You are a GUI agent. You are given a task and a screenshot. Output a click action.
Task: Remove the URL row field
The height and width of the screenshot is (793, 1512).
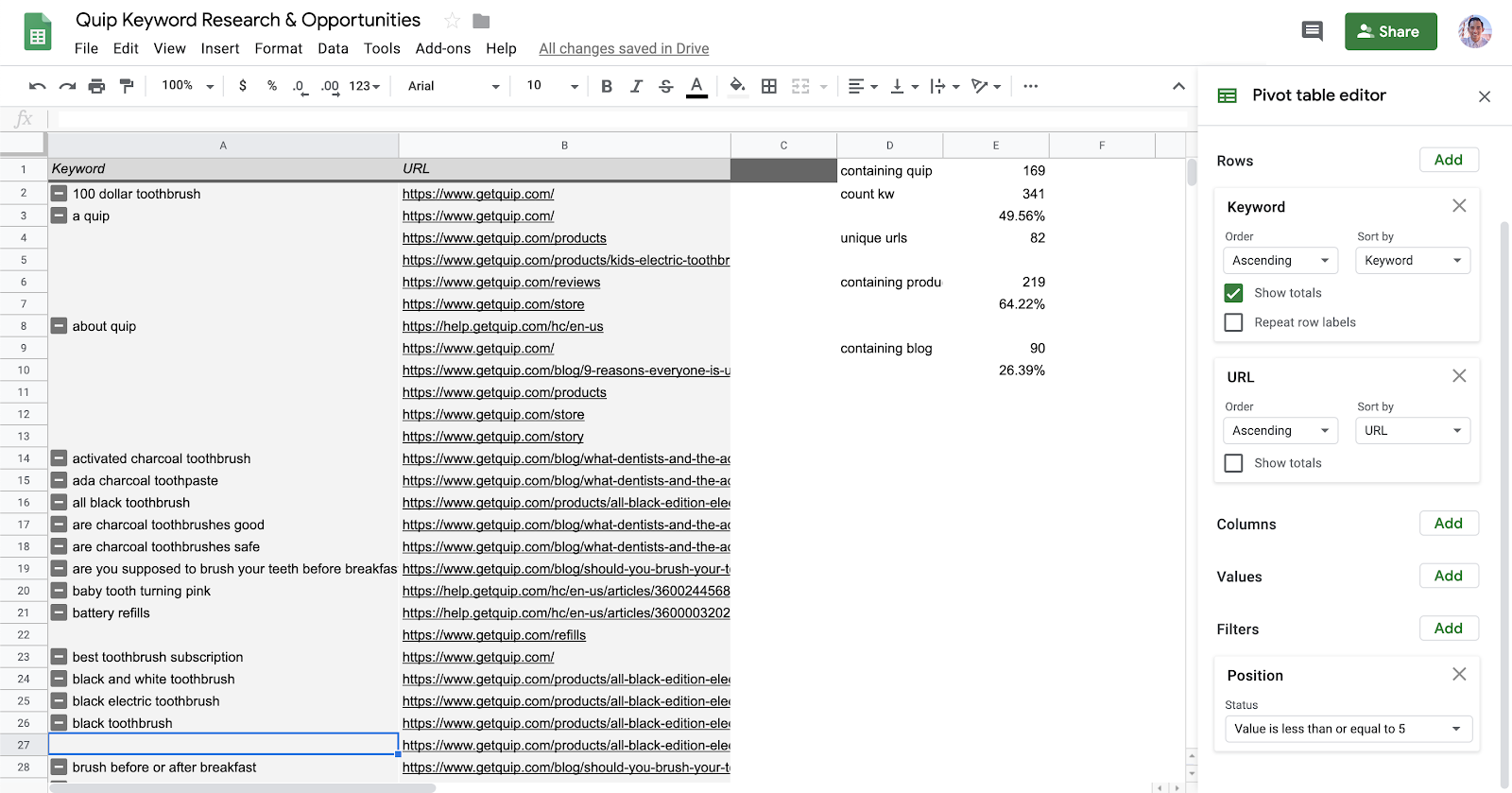(x=1459, y=376)
